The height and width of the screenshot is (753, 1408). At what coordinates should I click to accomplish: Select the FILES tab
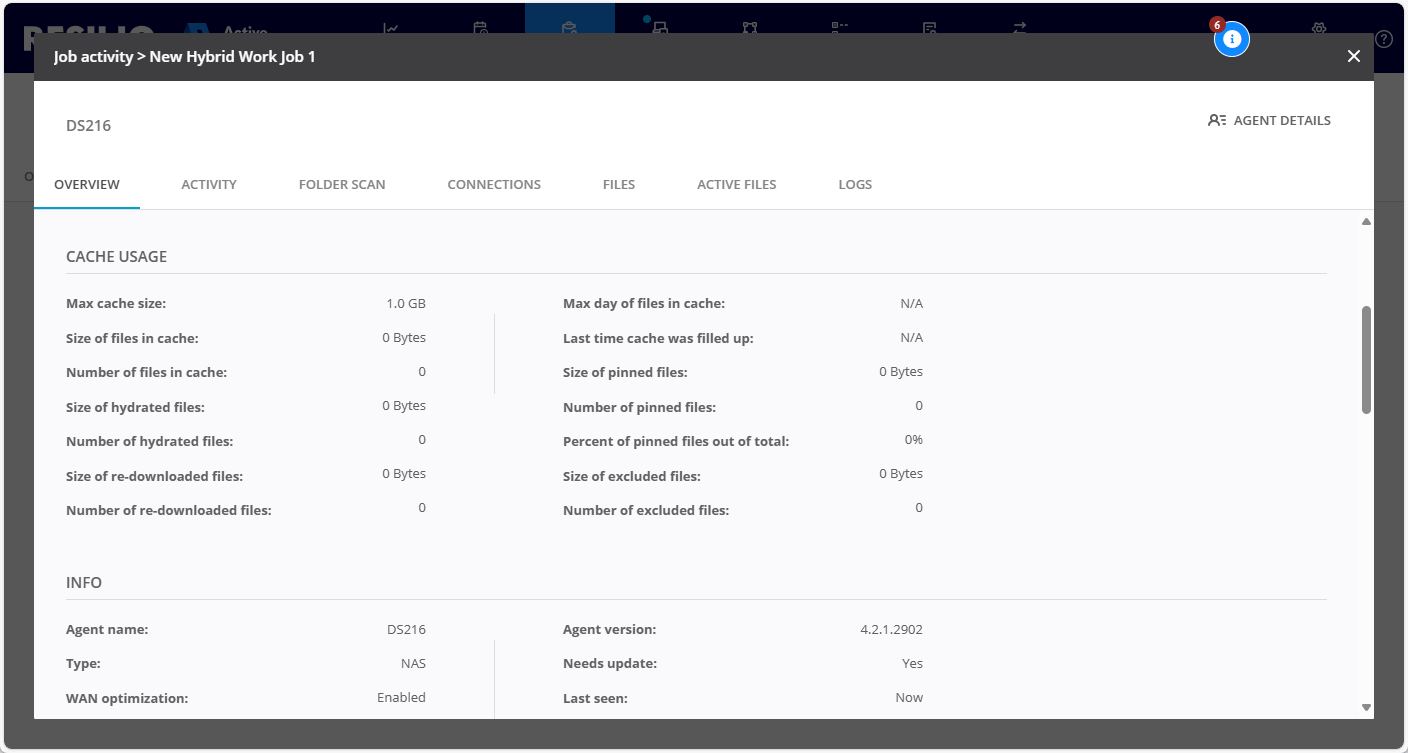point(619,185)
